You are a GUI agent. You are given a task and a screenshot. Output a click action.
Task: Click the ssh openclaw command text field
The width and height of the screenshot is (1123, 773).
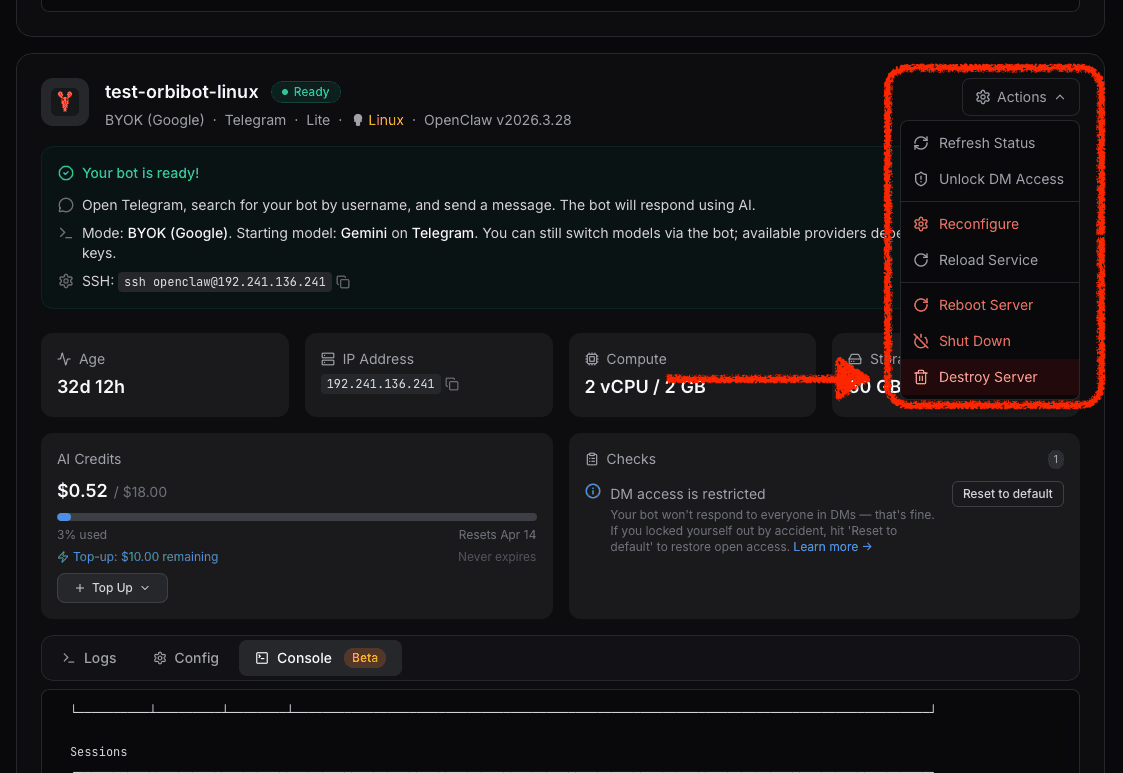click(x=224, y=281)
